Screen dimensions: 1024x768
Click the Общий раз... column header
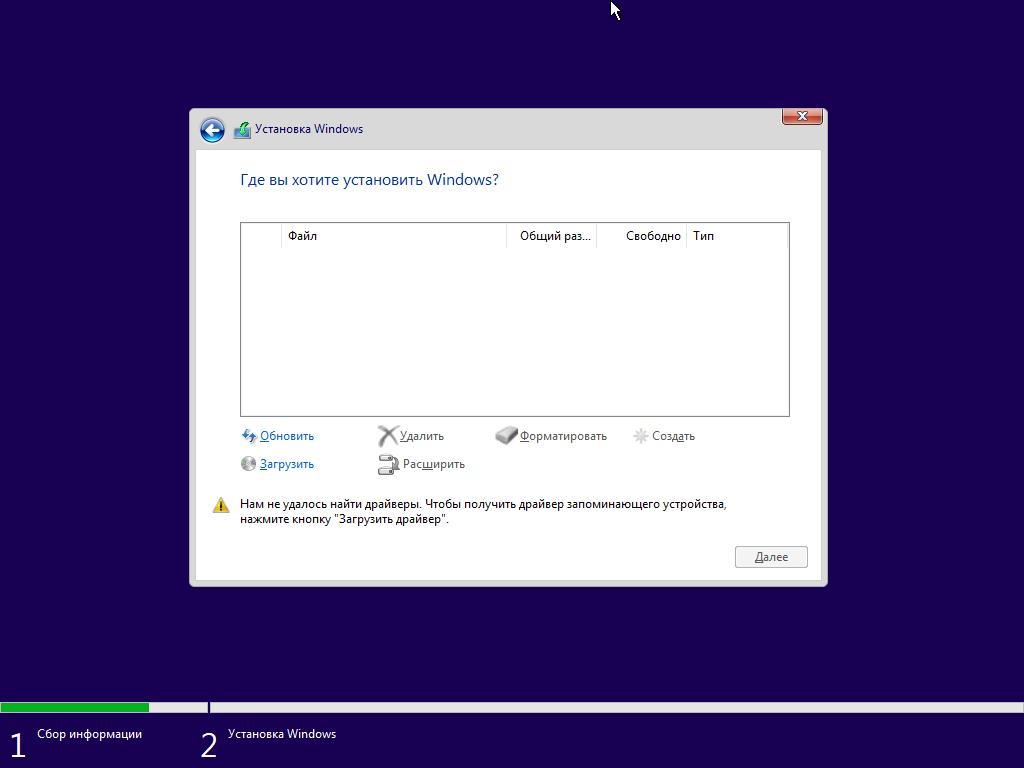click(x=553, y=236)
